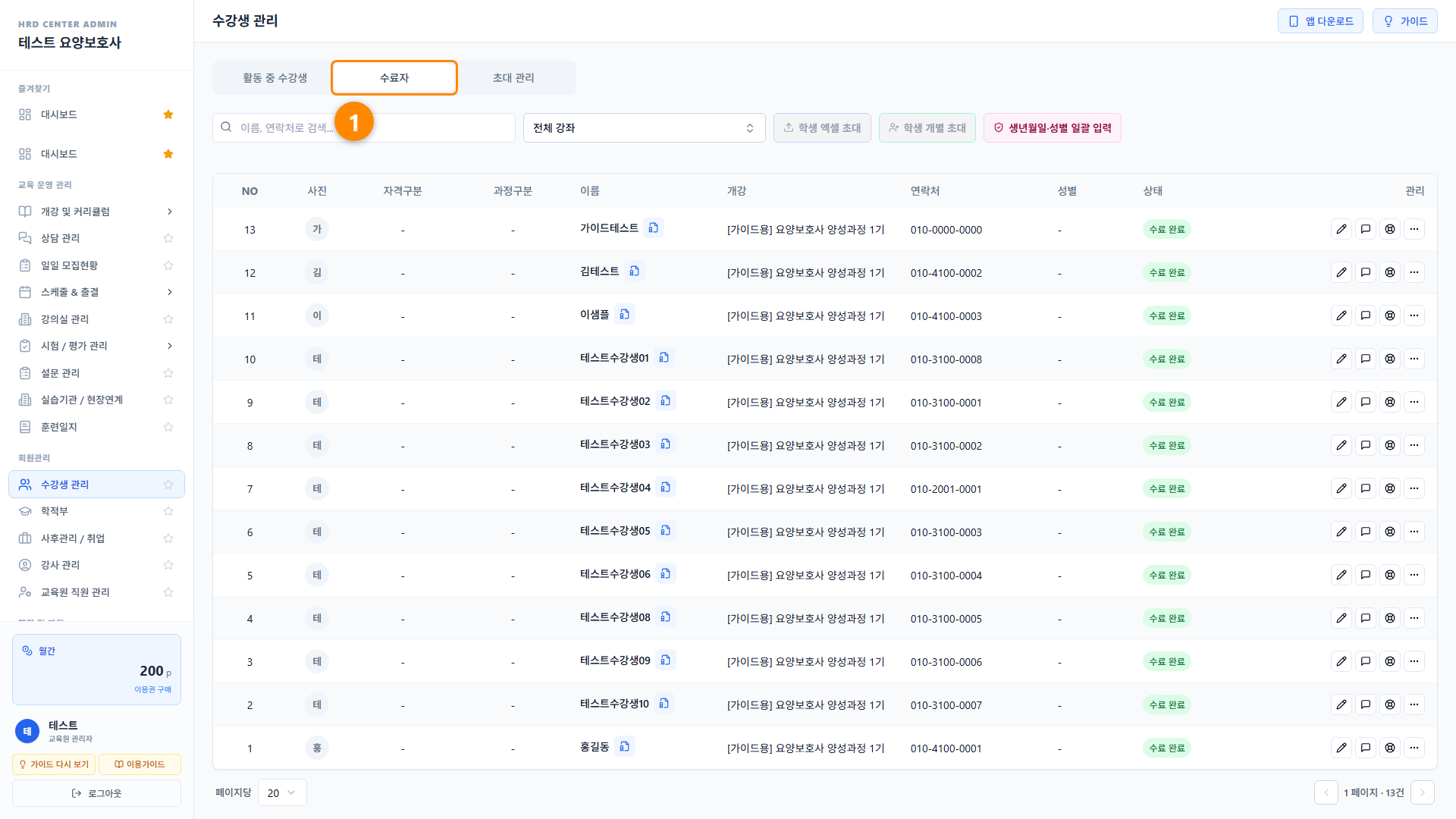Click document icon next to 테스트수강생02

[x=665, y=401]
